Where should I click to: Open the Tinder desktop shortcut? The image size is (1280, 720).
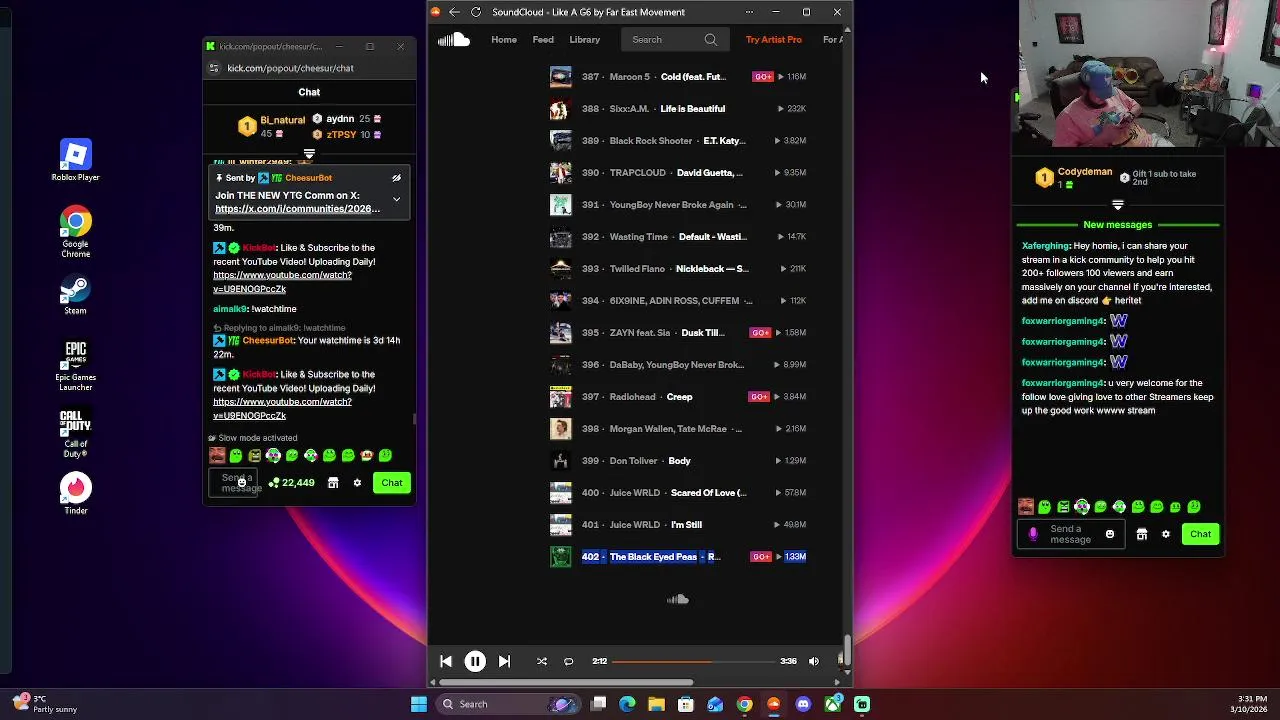(75, 494)
